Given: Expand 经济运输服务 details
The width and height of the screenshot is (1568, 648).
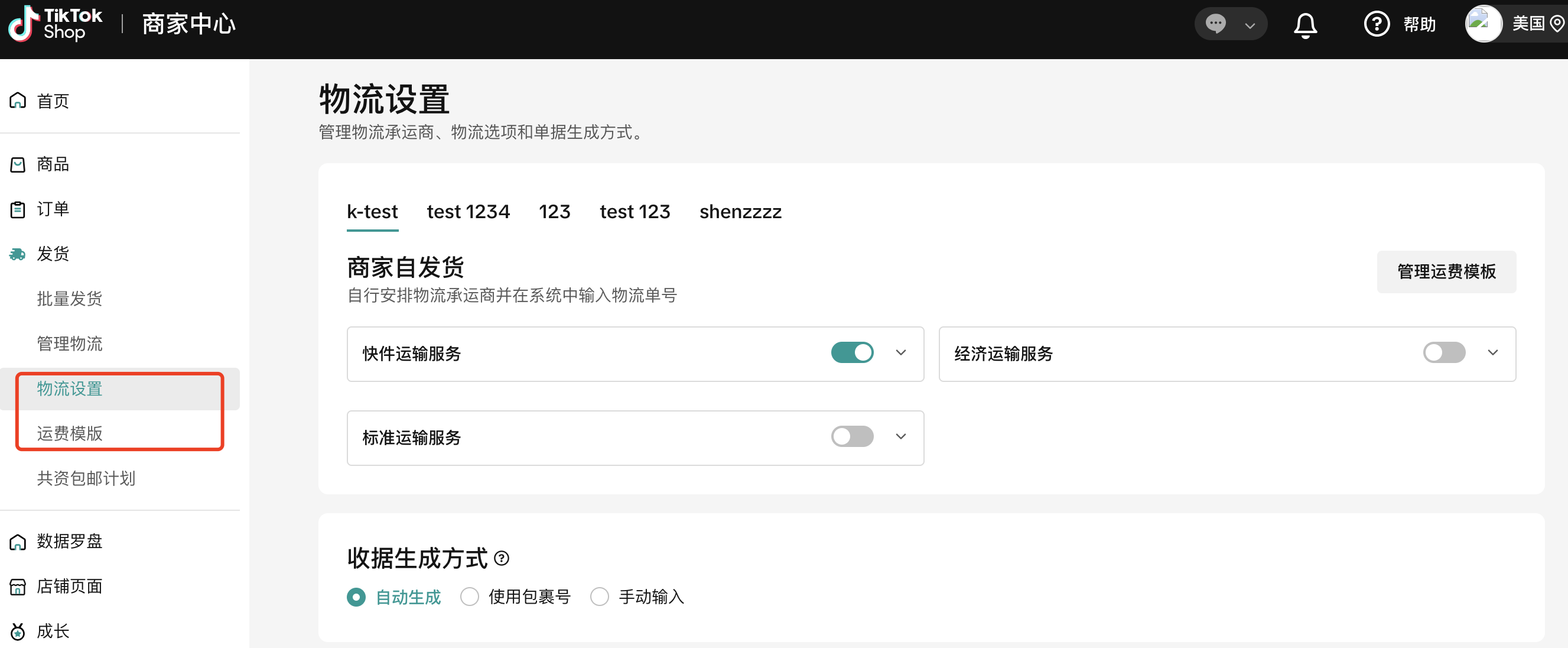Looking at the screenshot, I should (1493, 352).
